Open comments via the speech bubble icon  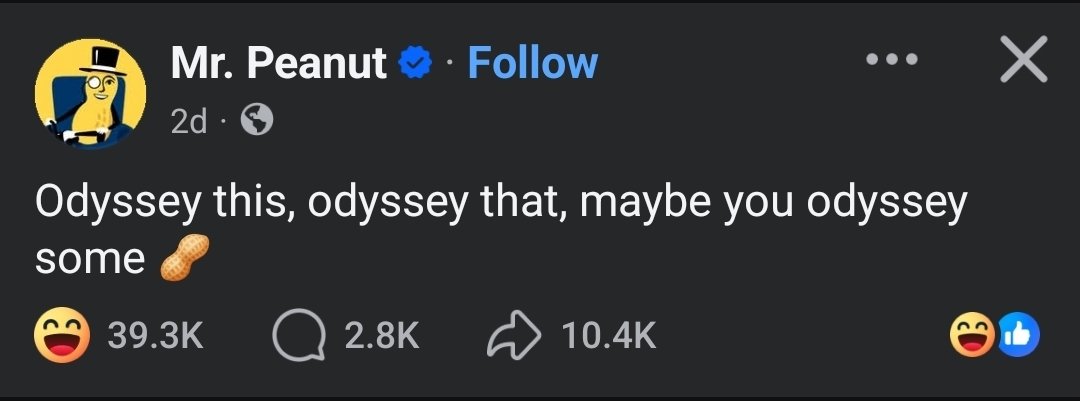[x=298, y=336]
